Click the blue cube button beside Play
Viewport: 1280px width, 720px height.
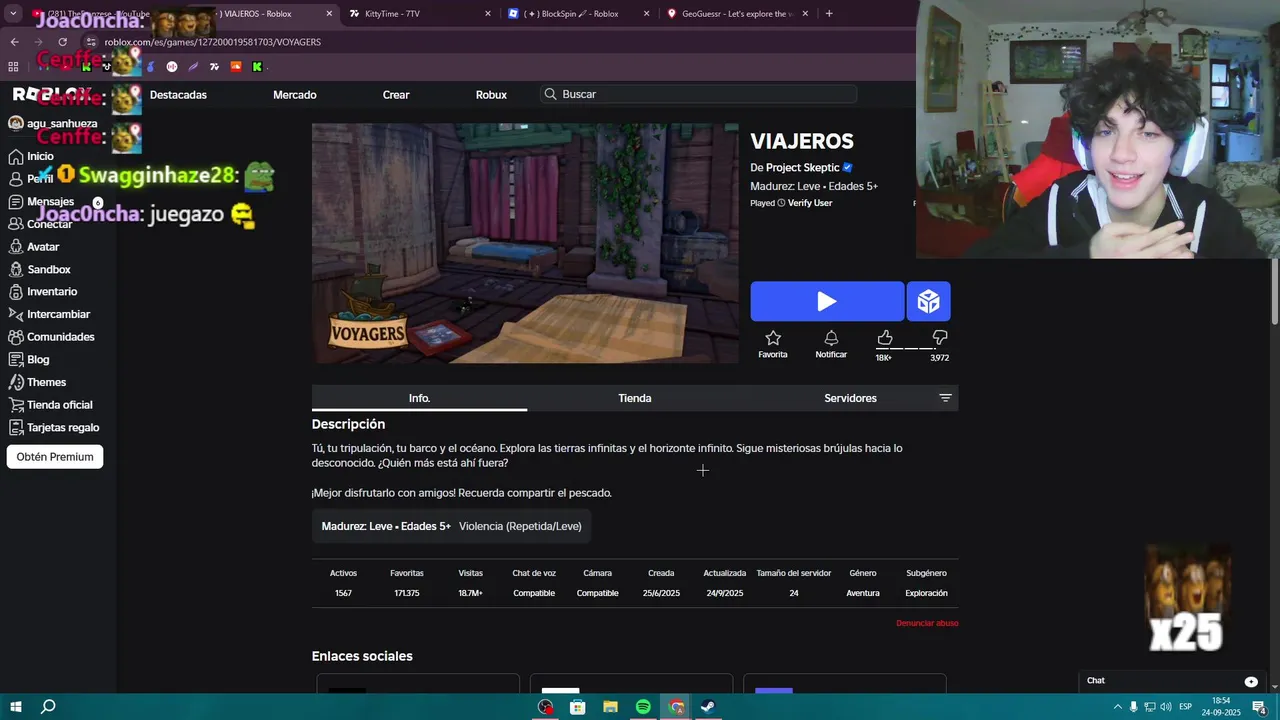click(928, 301)
